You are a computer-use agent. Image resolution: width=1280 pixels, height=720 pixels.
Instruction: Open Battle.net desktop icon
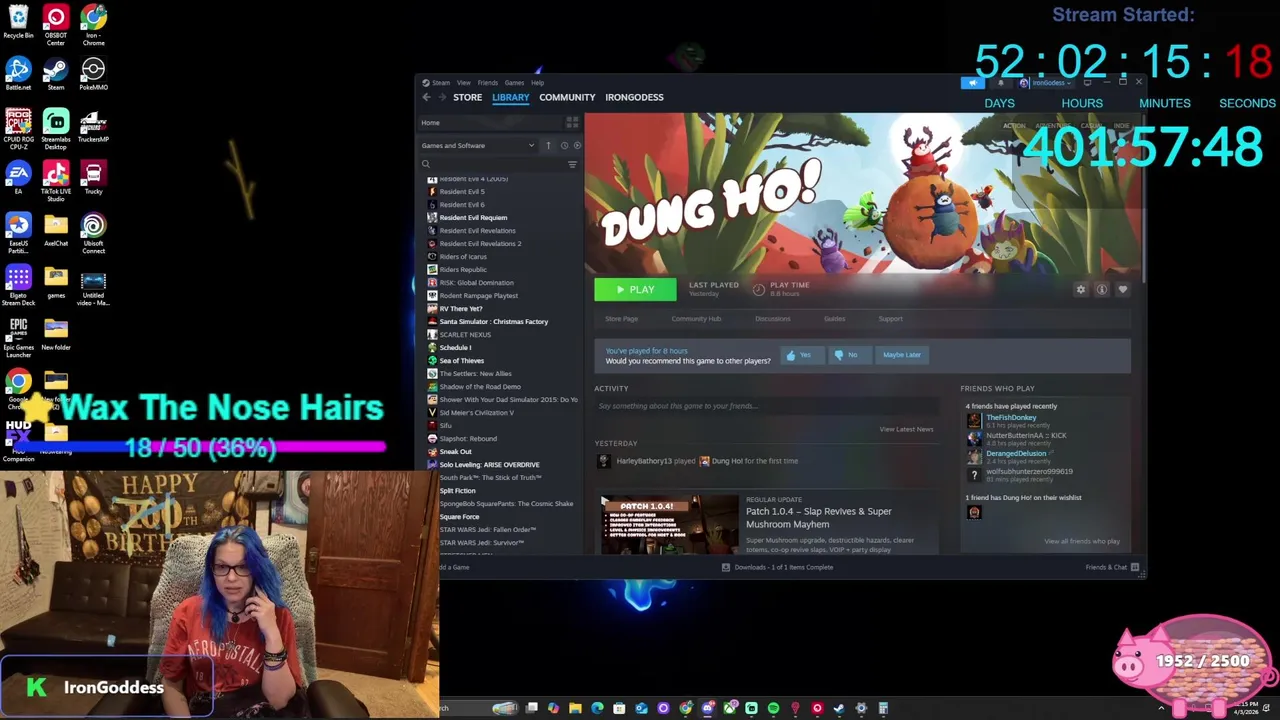(x=18, y=74)
